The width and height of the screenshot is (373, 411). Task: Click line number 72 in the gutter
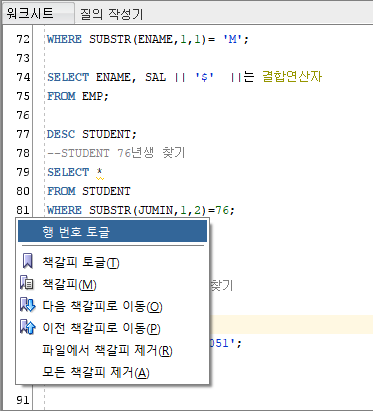[23, 39]
